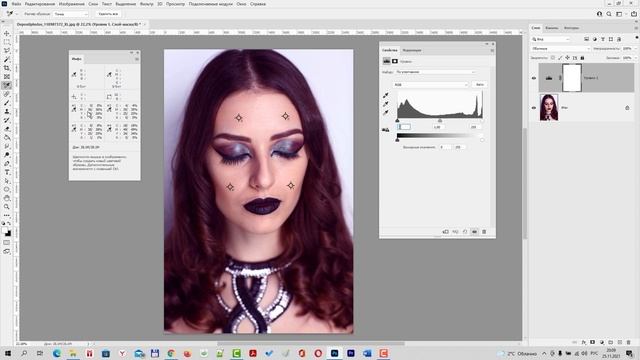Toggle pixel layer filter in Layers panel
The height and width of the screenshot is (360, 640).
587,39
